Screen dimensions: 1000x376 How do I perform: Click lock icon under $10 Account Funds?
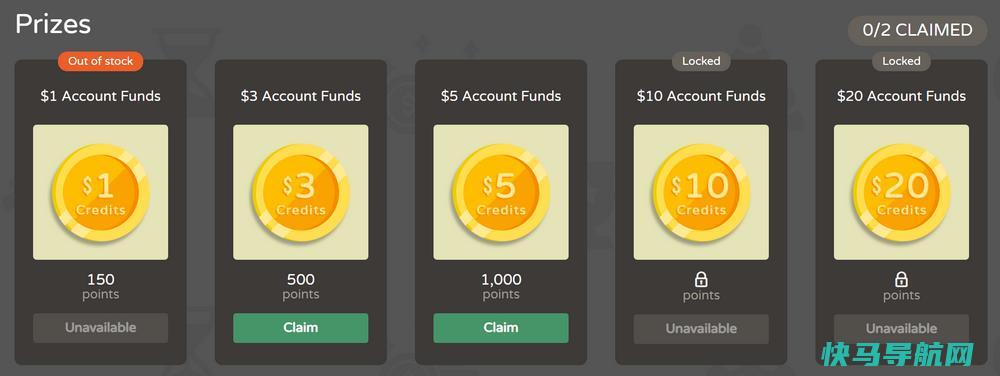point(701,279)
